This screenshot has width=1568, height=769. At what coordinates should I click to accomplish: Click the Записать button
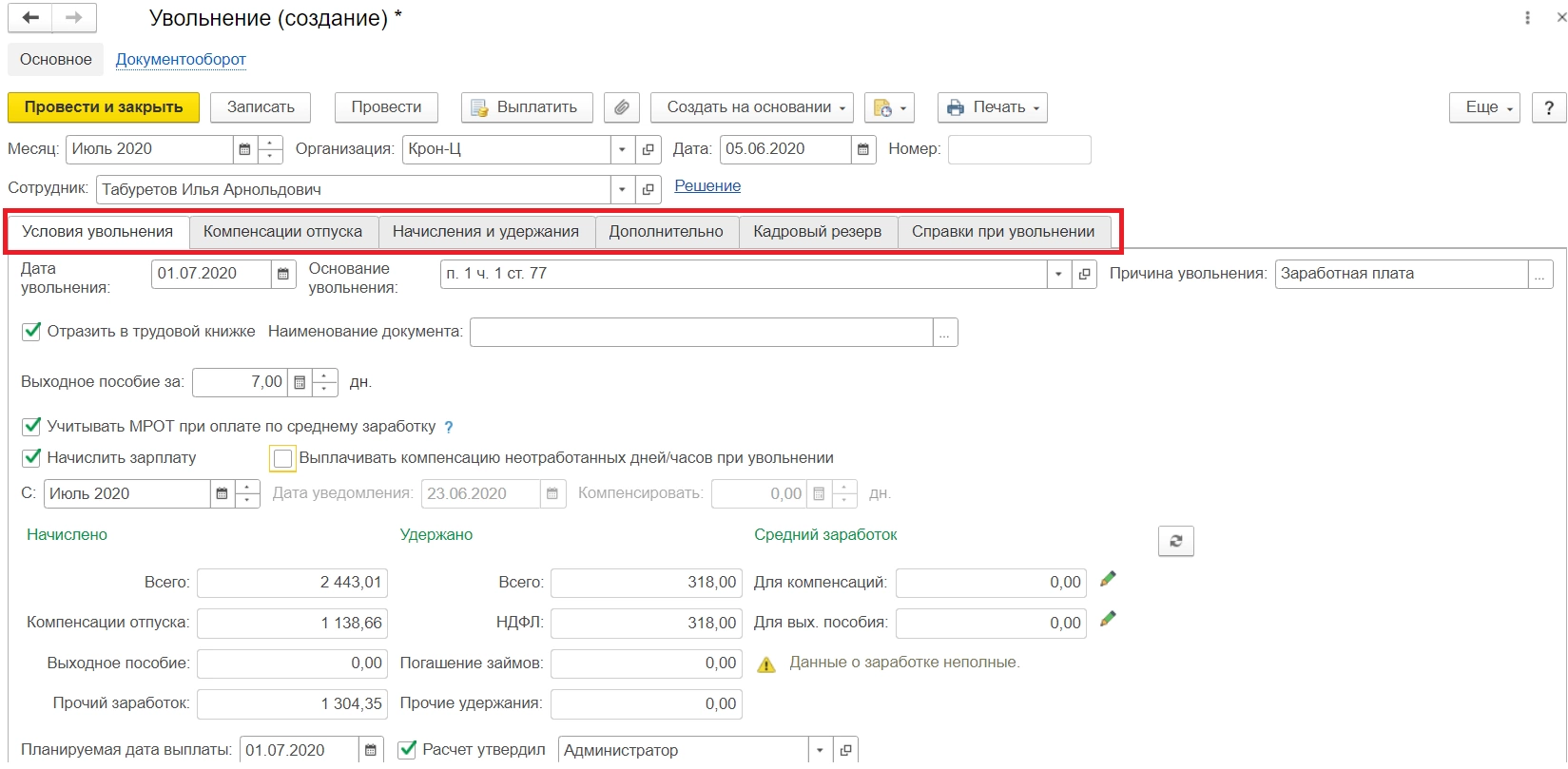tap(261, 107)
